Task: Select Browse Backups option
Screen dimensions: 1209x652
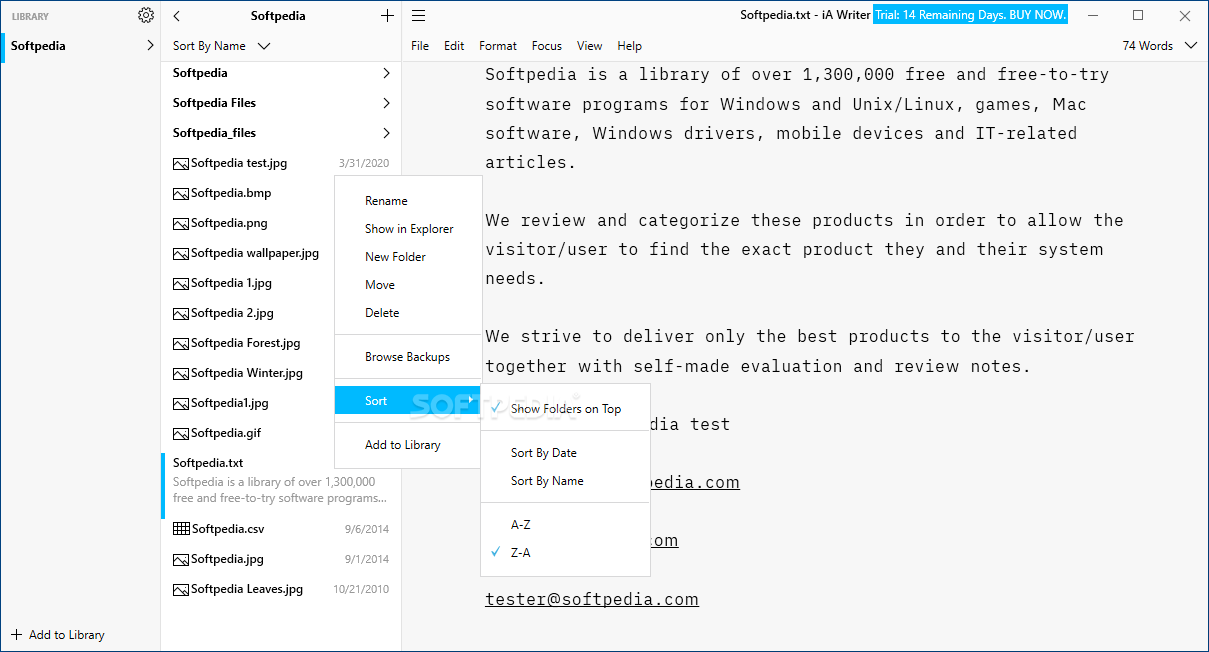Action: click(408, 356)
